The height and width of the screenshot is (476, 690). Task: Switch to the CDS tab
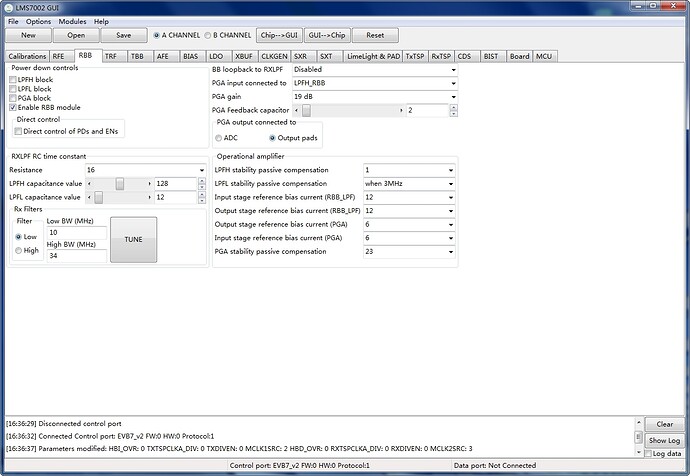(x=467, y=56)
